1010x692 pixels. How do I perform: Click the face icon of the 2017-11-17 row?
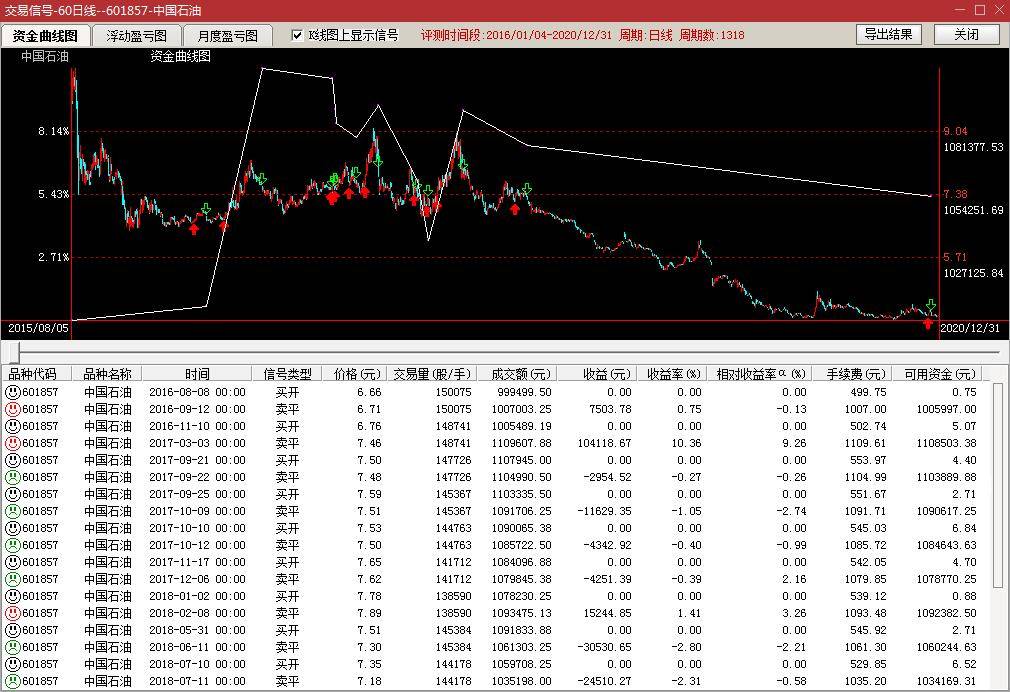click(12, 562)
